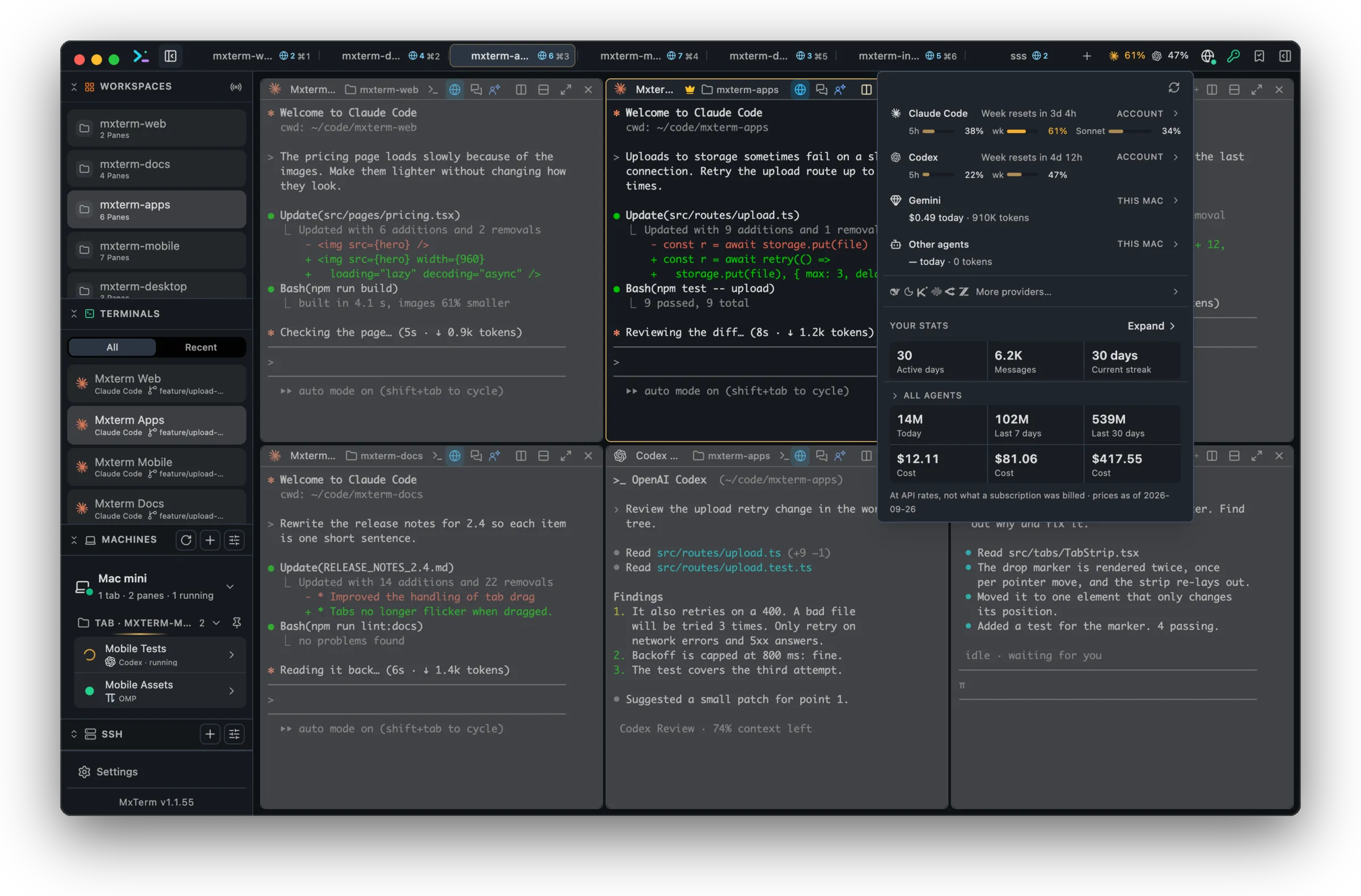Select the All terminals filter

click(112, 347)
